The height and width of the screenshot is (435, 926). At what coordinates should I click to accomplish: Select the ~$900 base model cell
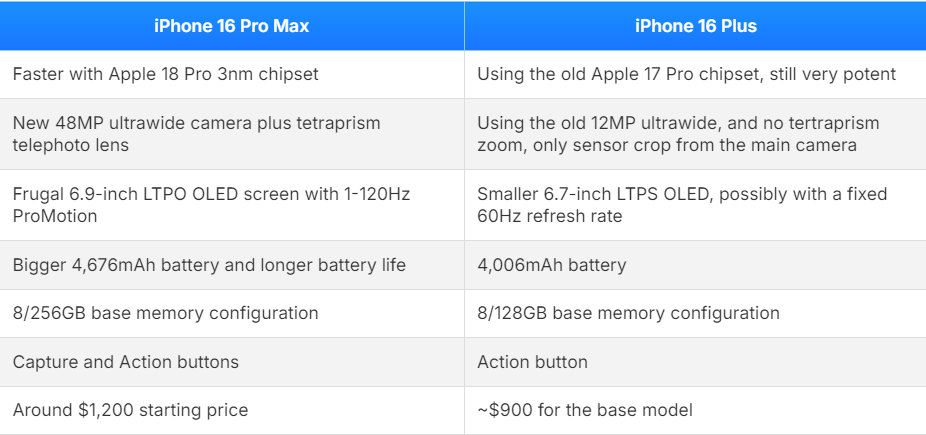585,410
